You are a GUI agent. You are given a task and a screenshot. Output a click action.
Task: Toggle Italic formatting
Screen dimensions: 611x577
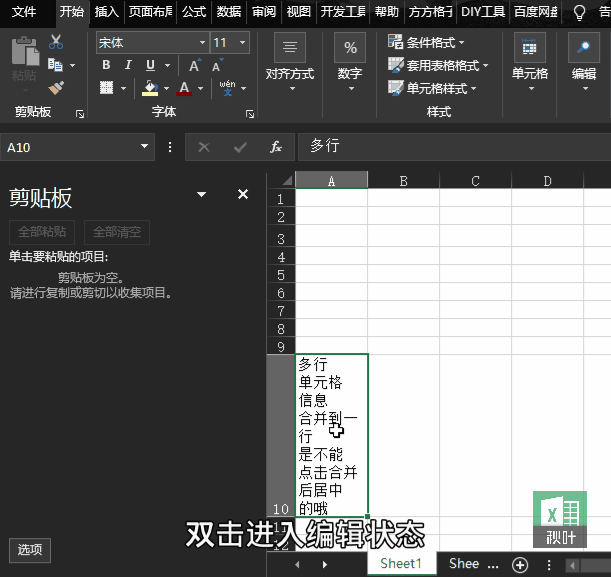click(x=128, y=65)
